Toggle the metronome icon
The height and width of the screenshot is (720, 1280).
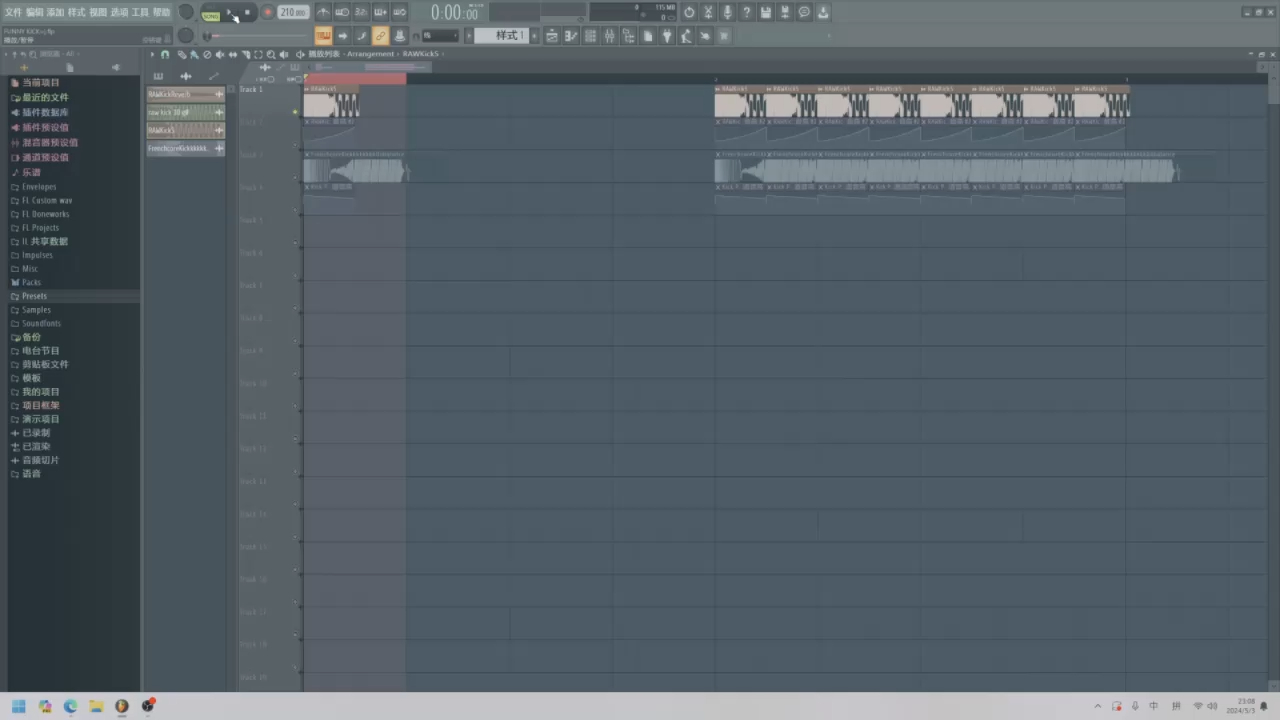coord(323,12)
